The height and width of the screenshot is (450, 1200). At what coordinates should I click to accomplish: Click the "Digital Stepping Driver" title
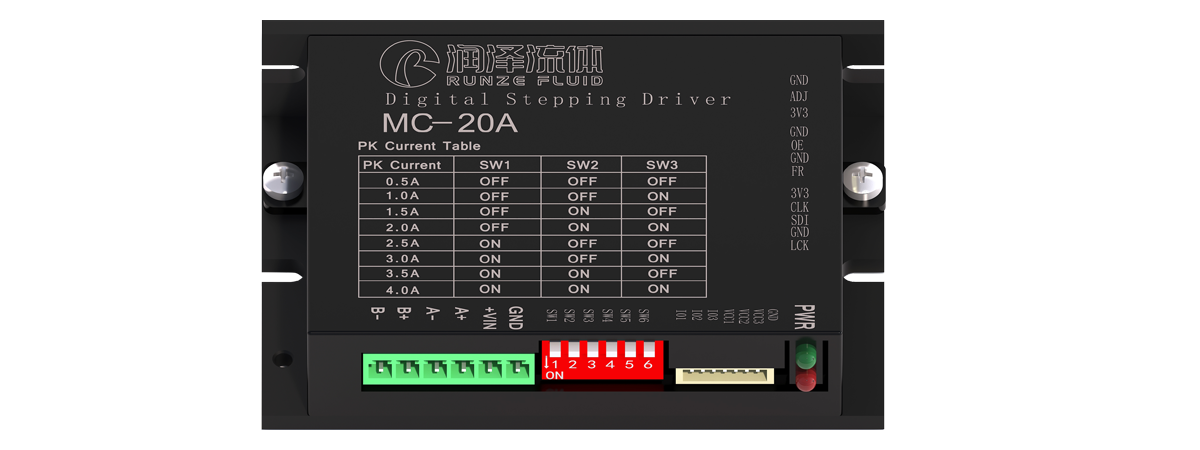(558, 100)
